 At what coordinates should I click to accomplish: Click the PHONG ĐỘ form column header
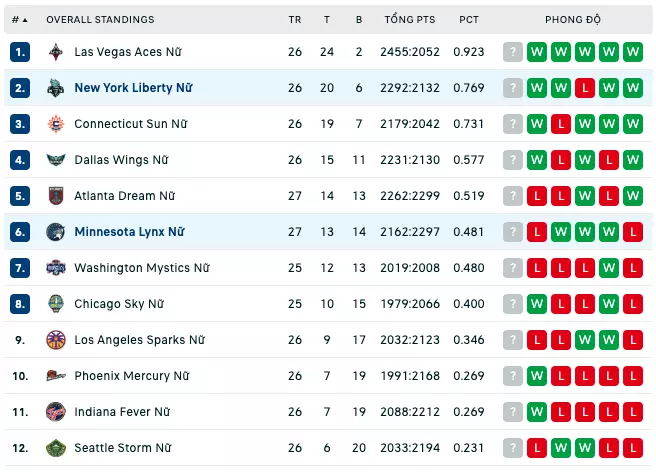(x=573, y=19)
